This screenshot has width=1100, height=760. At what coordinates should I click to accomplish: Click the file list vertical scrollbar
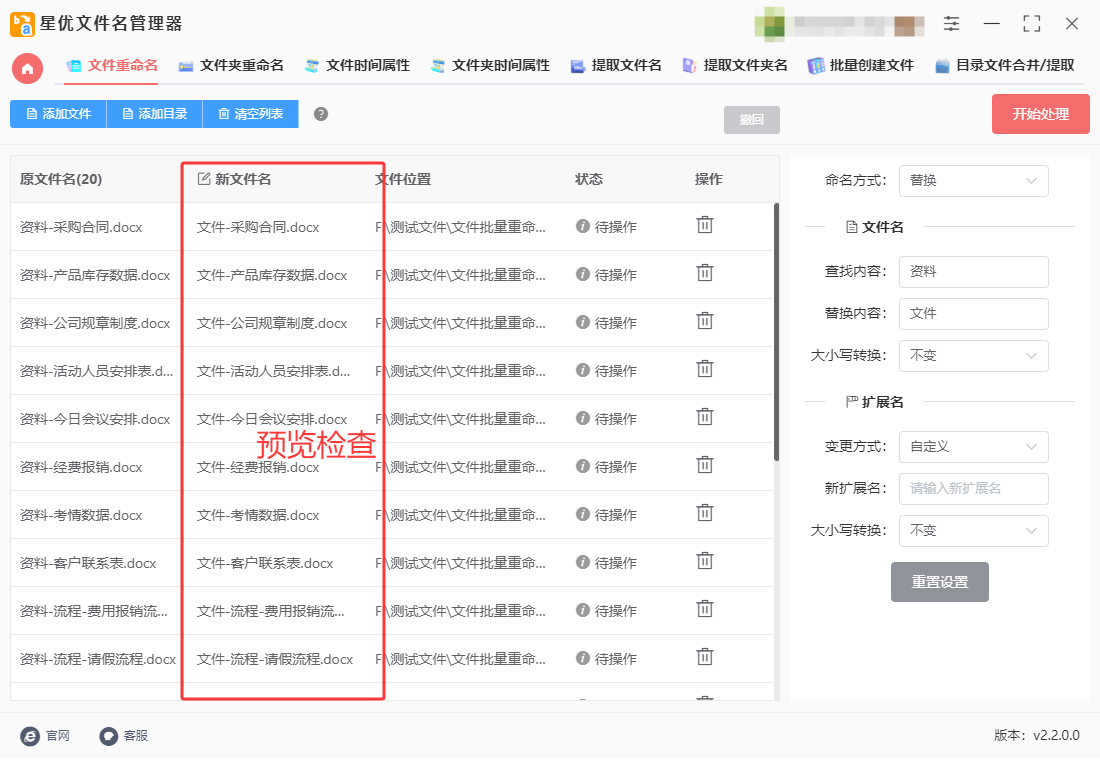(x=776, y=332)
